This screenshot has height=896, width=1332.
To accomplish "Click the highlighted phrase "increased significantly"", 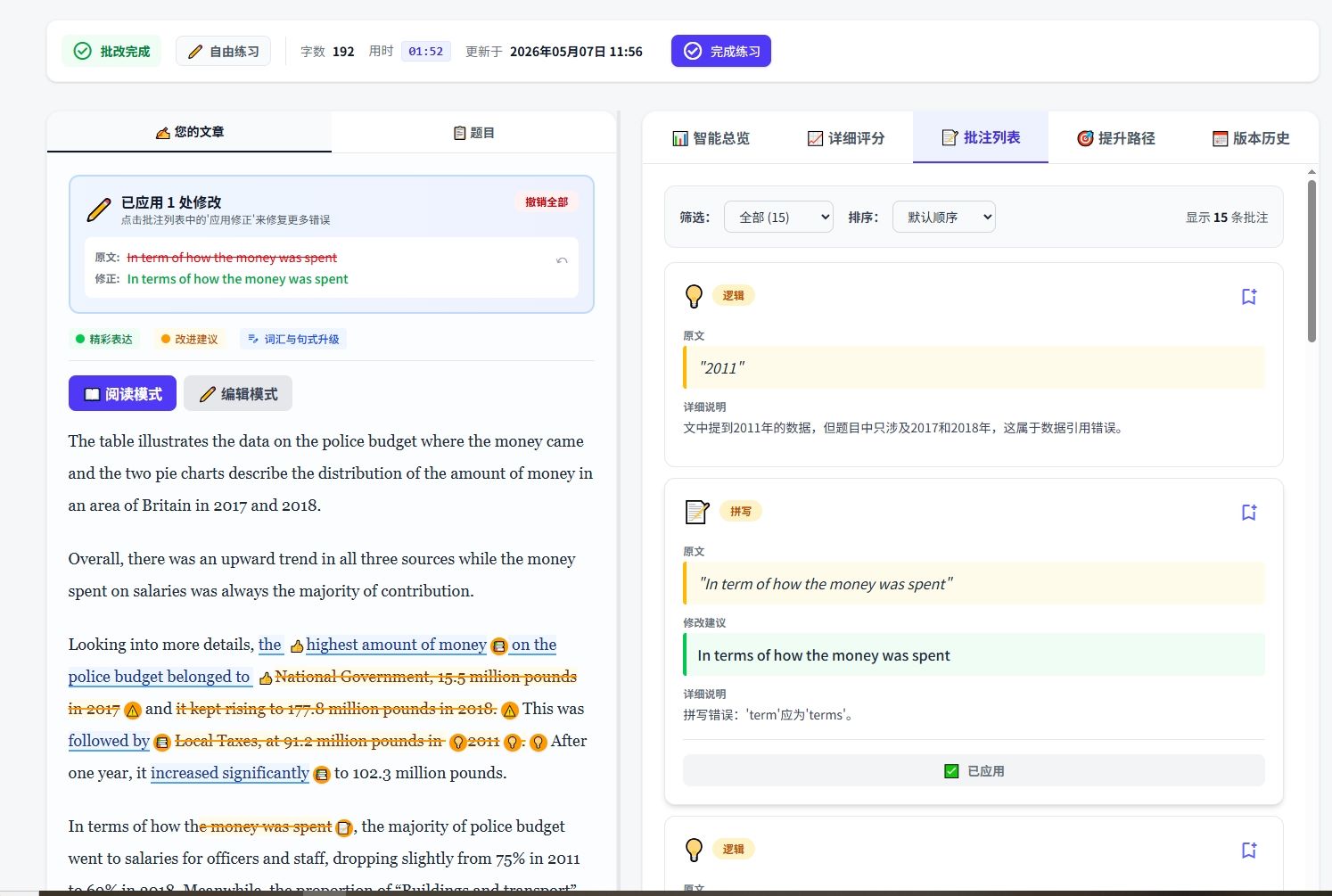I will pyautogui.click(x=230, y=773).
